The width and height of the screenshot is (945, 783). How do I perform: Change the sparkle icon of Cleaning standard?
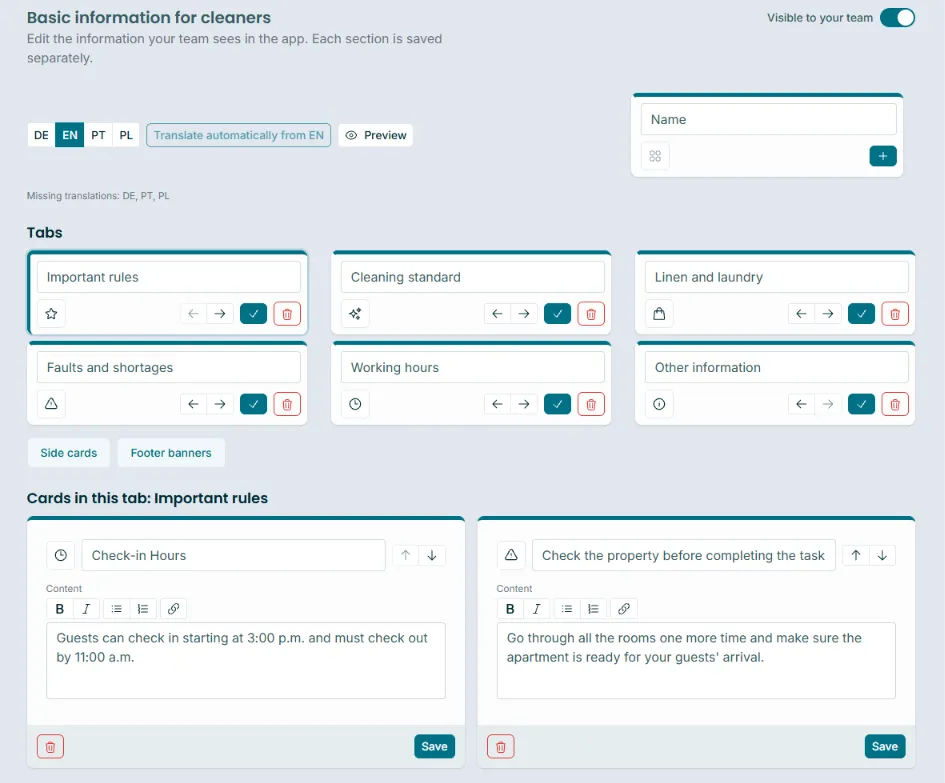pos(355,313)
